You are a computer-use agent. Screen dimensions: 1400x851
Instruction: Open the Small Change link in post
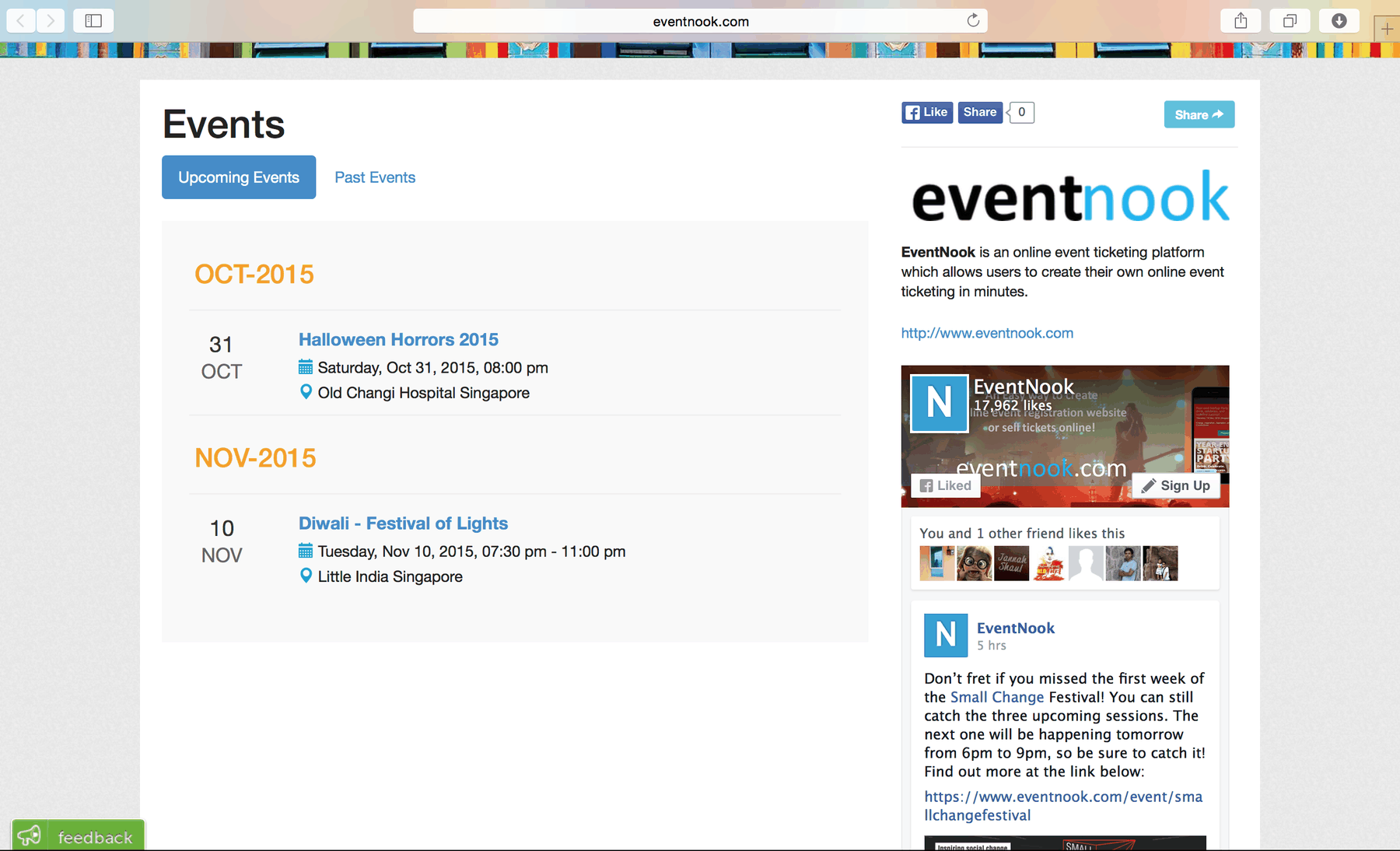click(x=997, y=697)
